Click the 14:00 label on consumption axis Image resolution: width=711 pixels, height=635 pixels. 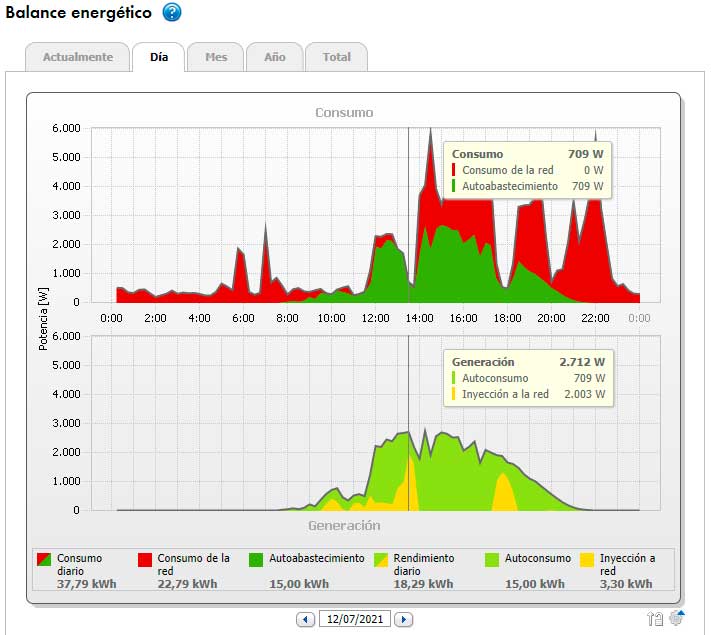coord(419,318)
